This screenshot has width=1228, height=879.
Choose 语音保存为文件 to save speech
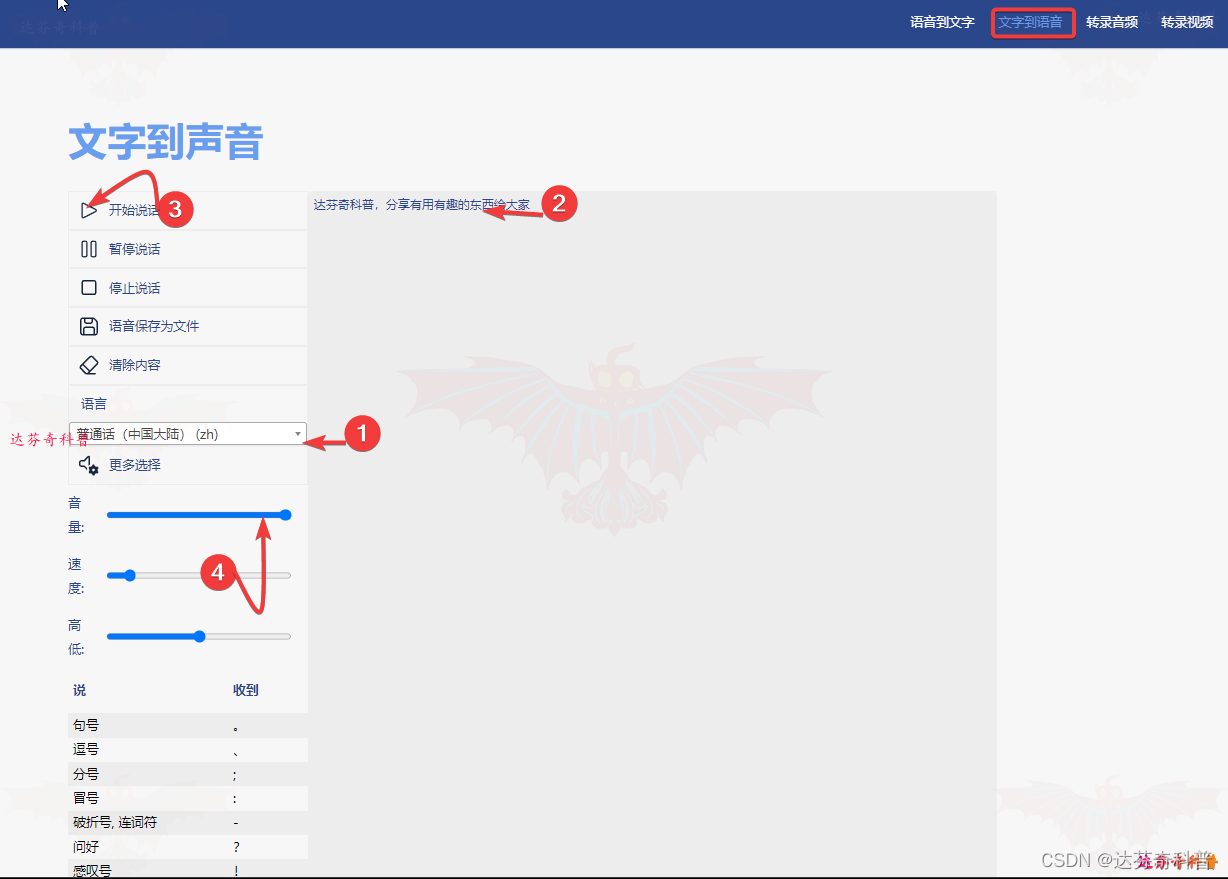click(x=154, y=326)
